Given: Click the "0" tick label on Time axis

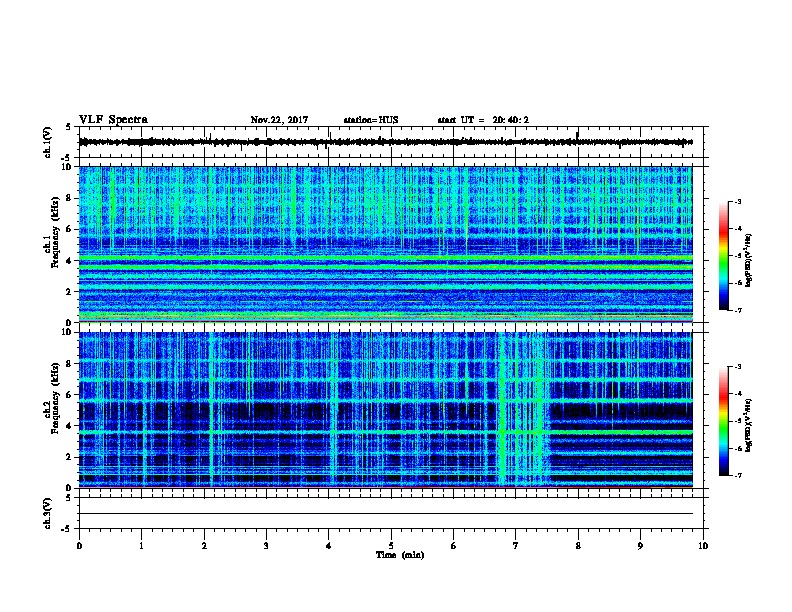Looking at the screenshot, I should [x=79, y=545].
